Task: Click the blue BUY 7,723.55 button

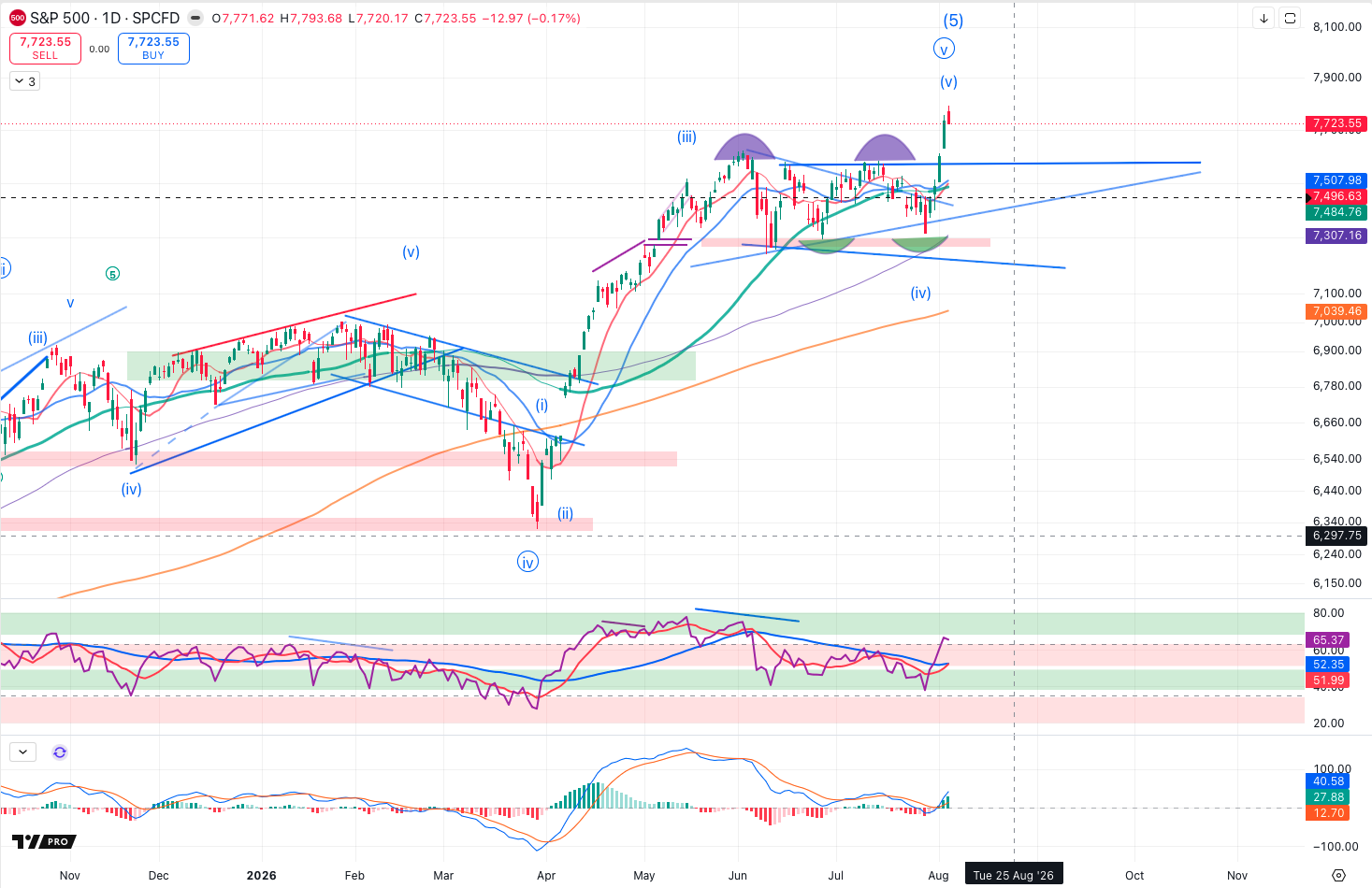Action: tap(153, 49)
